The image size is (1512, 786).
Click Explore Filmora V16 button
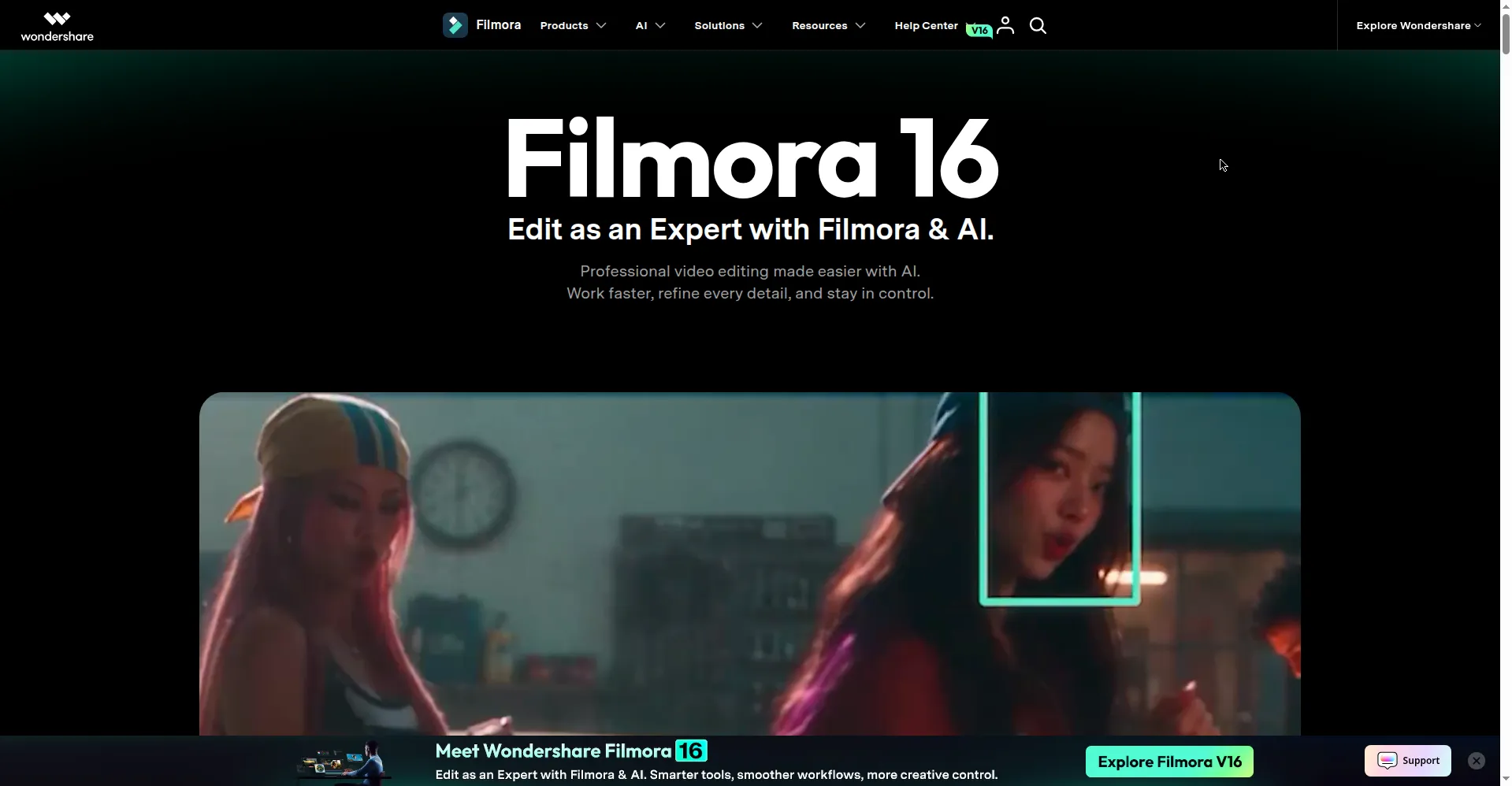point(1169,762)
